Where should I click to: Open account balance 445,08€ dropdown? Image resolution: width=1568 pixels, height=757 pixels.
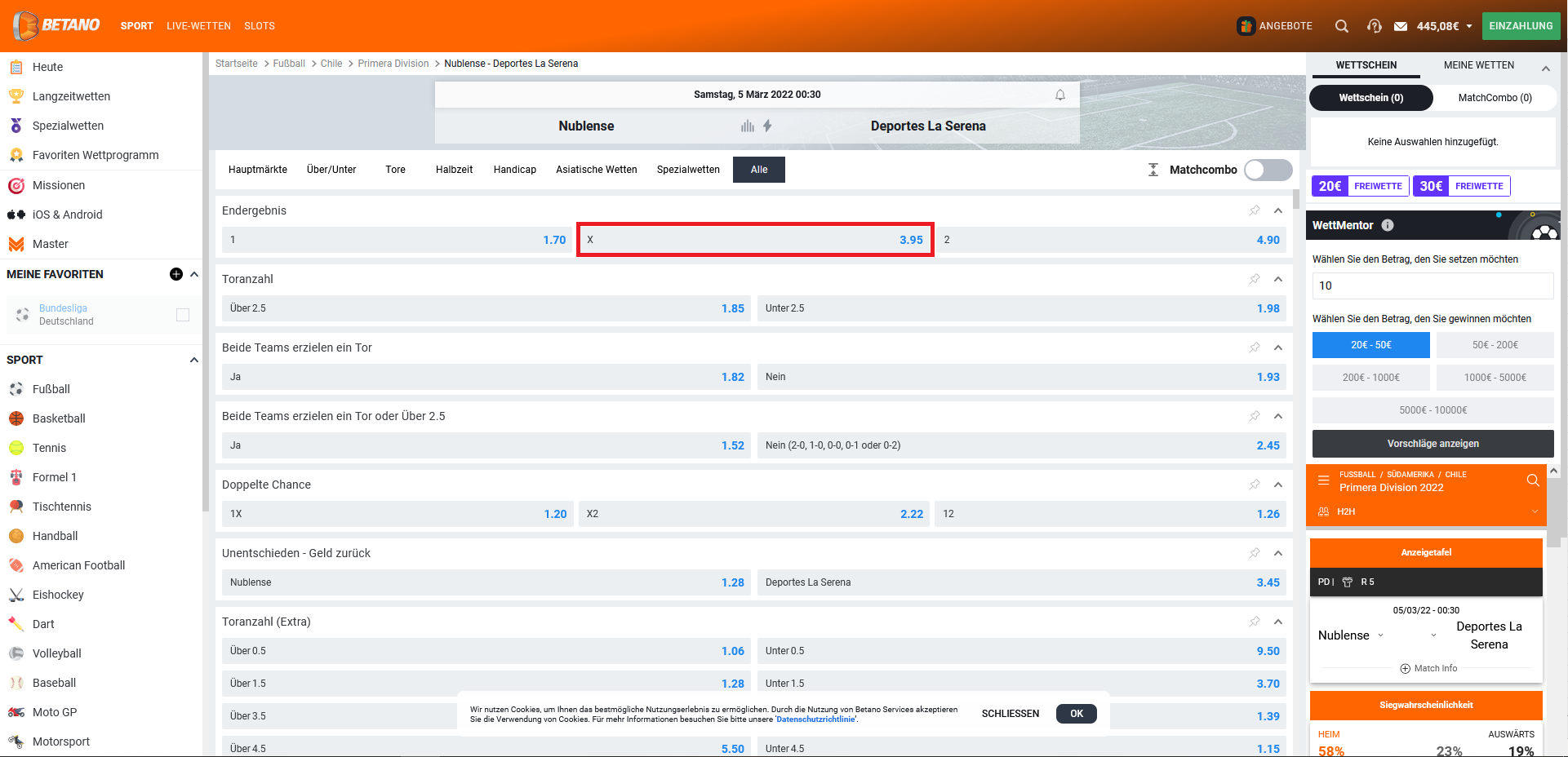tap(1445, 26)
